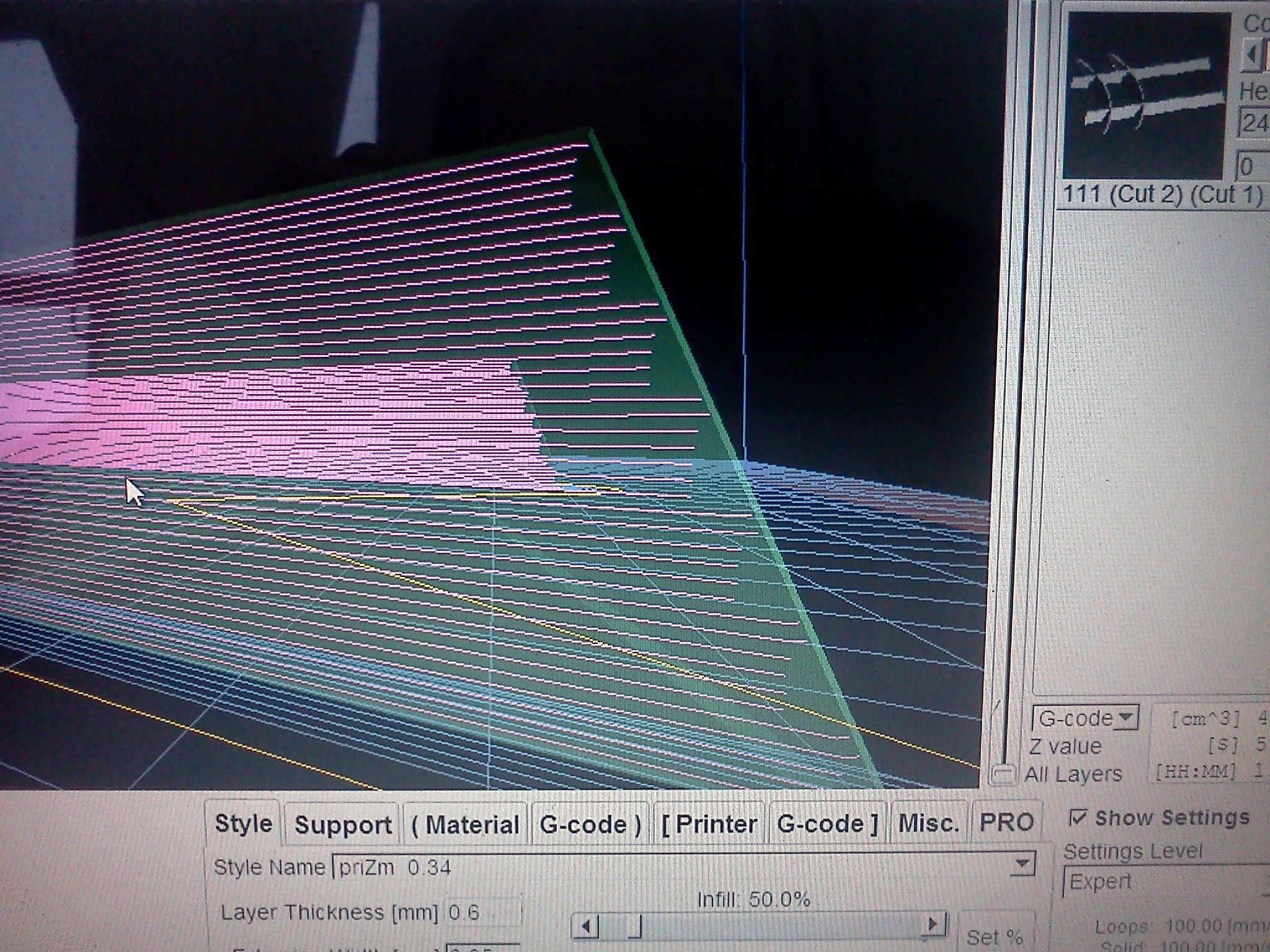1270x952 pixels.
Task: Click the infill slider thumb
Action: [635, 927]
